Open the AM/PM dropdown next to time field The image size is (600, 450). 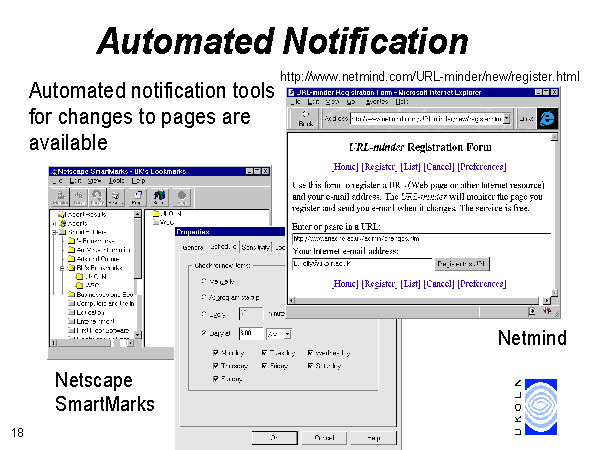(287, 334)
